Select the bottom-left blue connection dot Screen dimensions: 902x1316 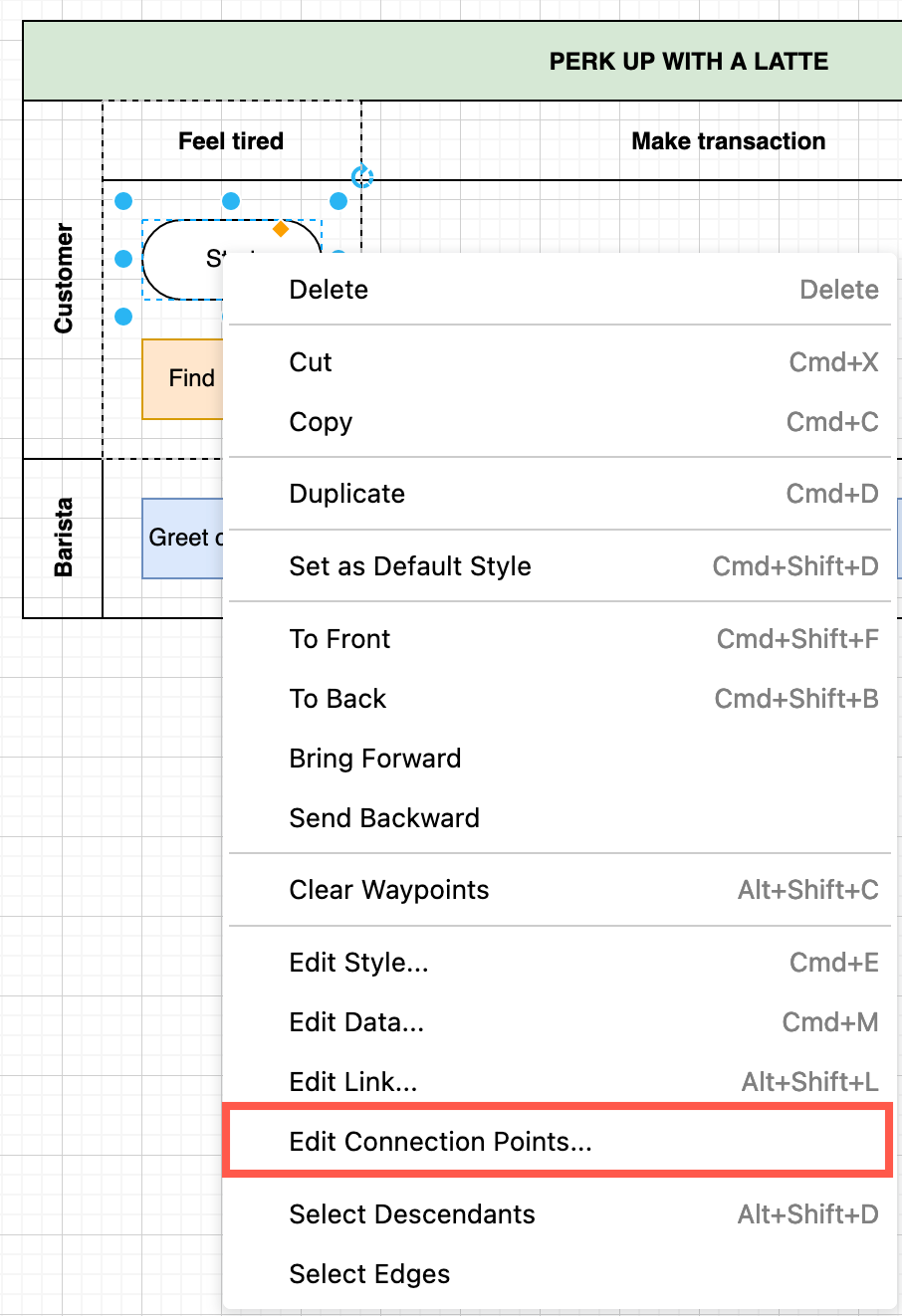tap(122, 316)
